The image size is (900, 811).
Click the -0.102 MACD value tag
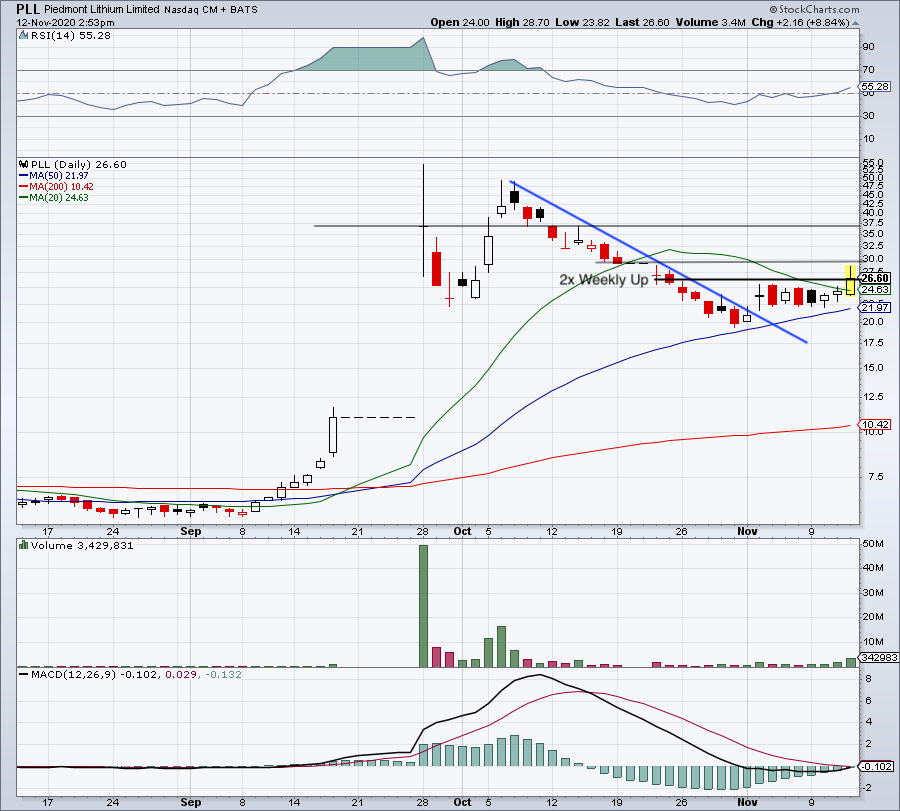coord(876,766)
